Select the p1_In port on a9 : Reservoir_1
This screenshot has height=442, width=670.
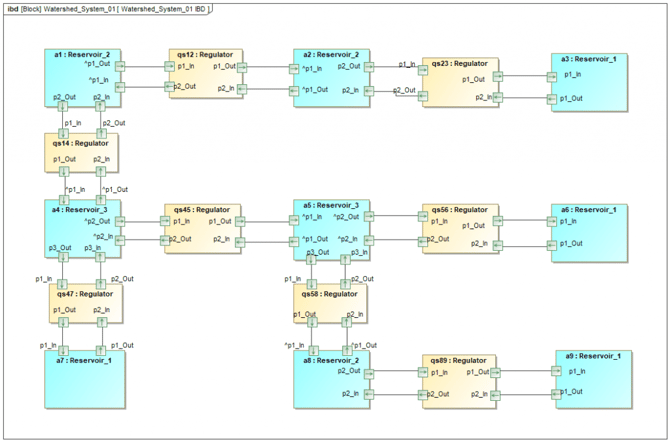[x=556, y=371]
